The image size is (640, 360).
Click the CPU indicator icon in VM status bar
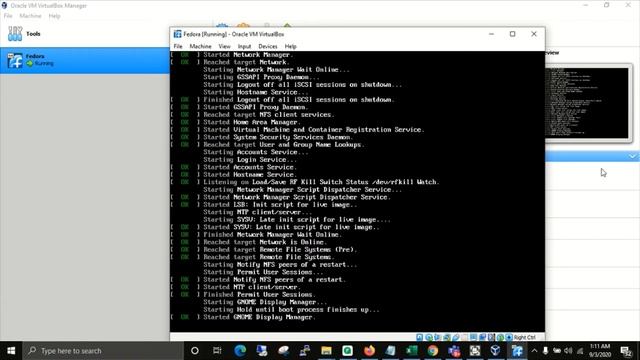tap(491, 337)
